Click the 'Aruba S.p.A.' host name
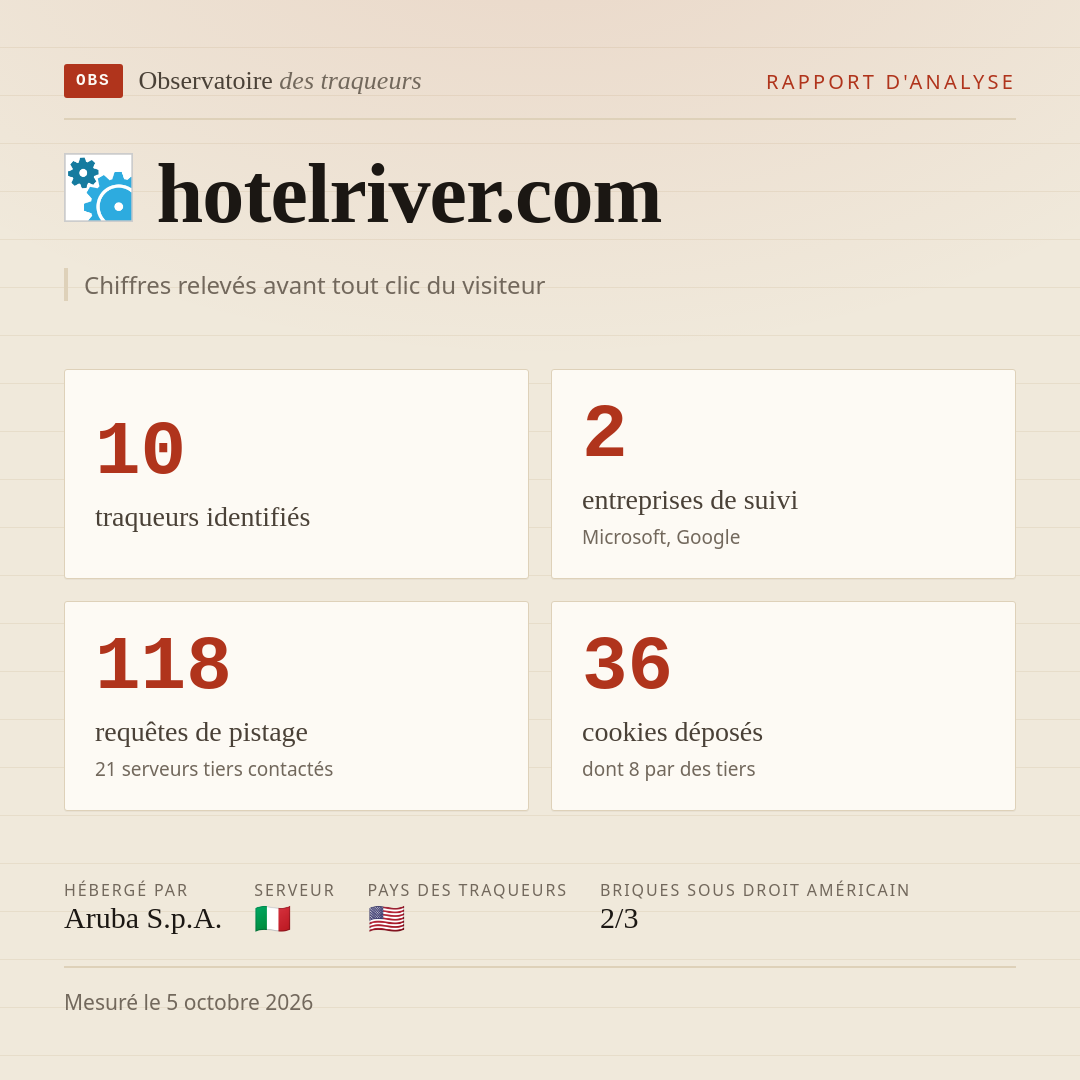The width and height of the screenshot is (1080, 1080). pos(143,918)
